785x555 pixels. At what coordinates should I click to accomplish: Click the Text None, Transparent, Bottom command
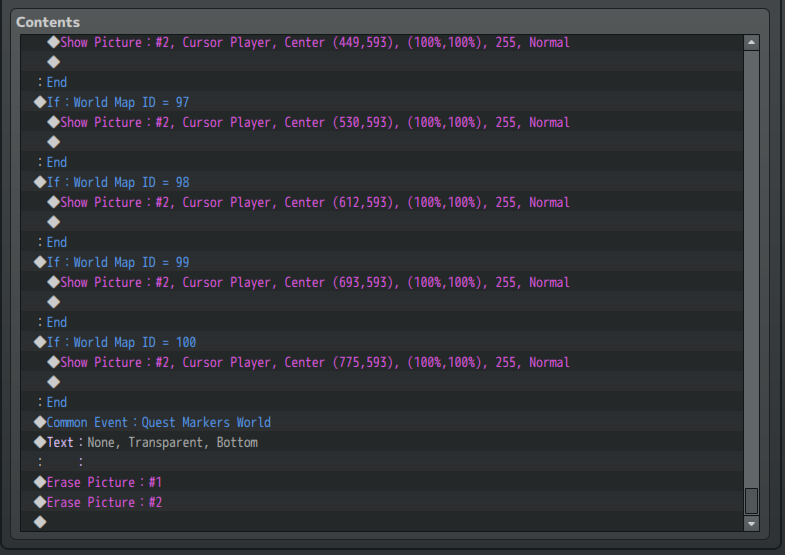(x=152, y=442)
